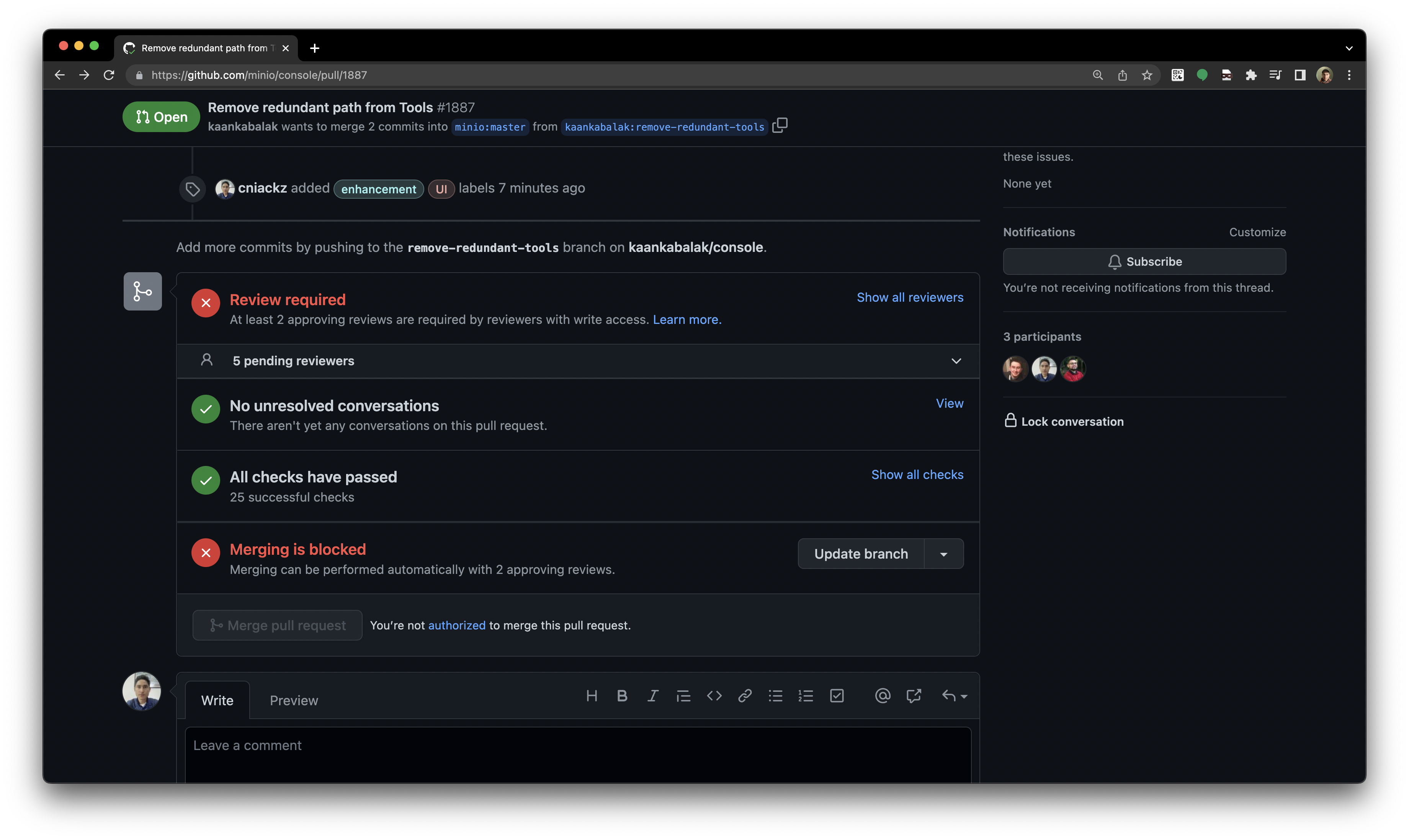1409x840 pixels.
Task: Insert a link using the toolbar icon
Action: pyautogui.click(x=744, y=696)
